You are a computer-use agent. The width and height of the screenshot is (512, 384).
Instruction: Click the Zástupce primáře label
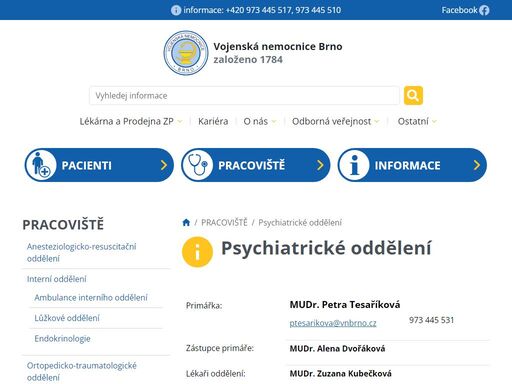220,348
